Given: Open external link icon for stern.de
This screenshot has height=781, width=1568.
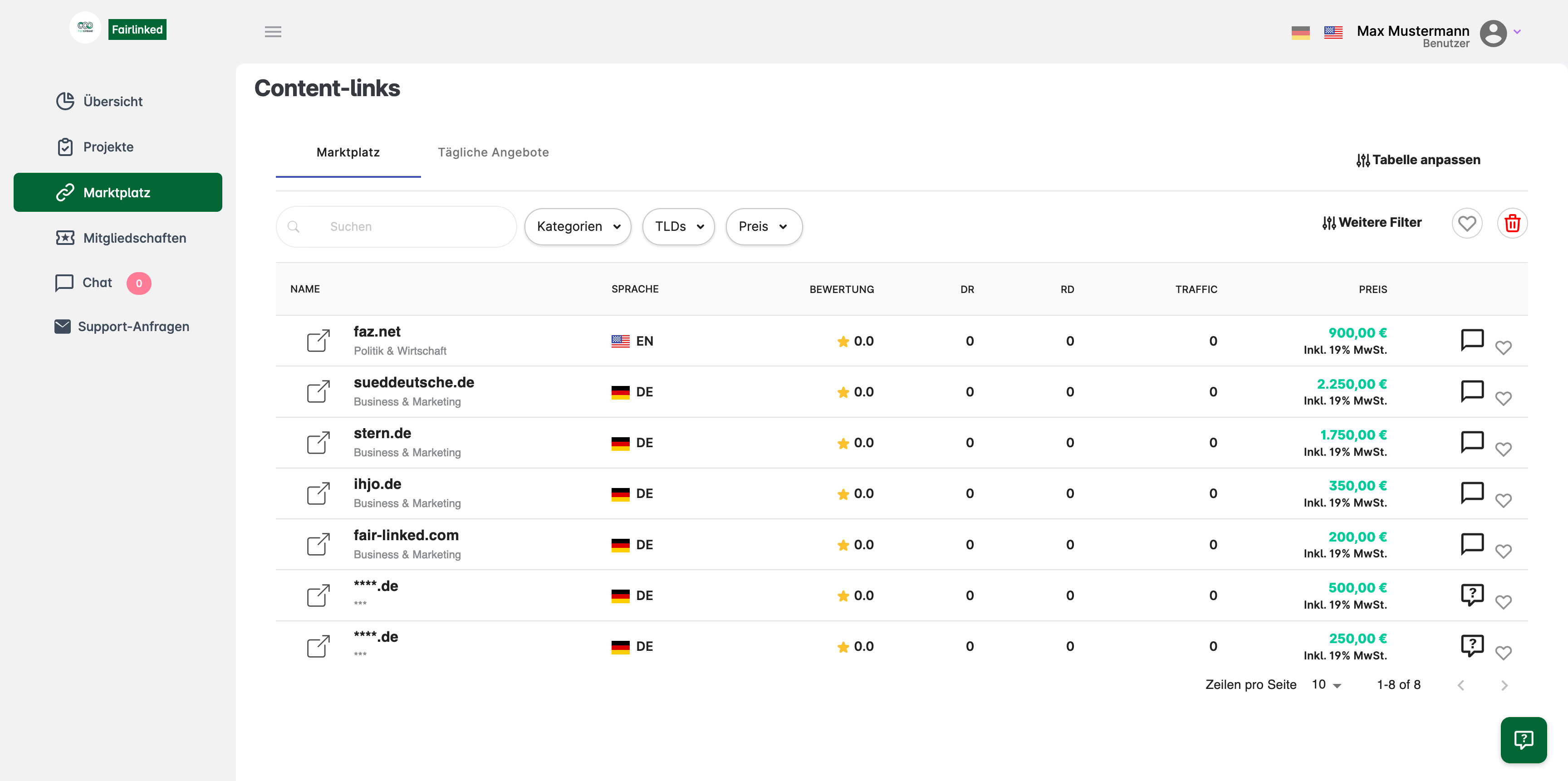Looking at the screenshot, I should pyautogui.click(x=318, y=442).
